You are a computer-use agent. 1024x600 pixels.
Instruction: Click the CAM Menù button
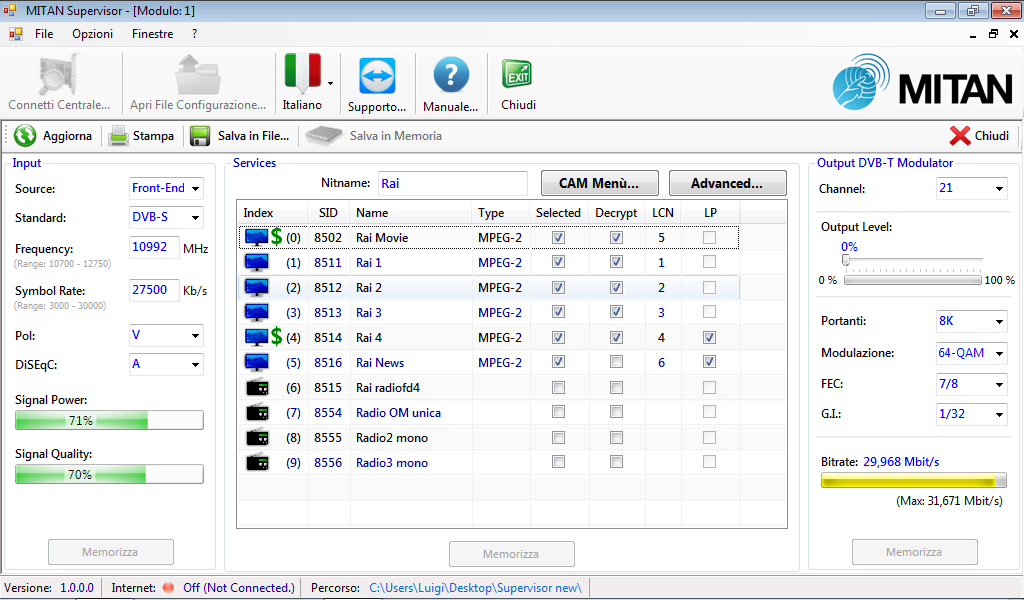[x=600, y=183]
